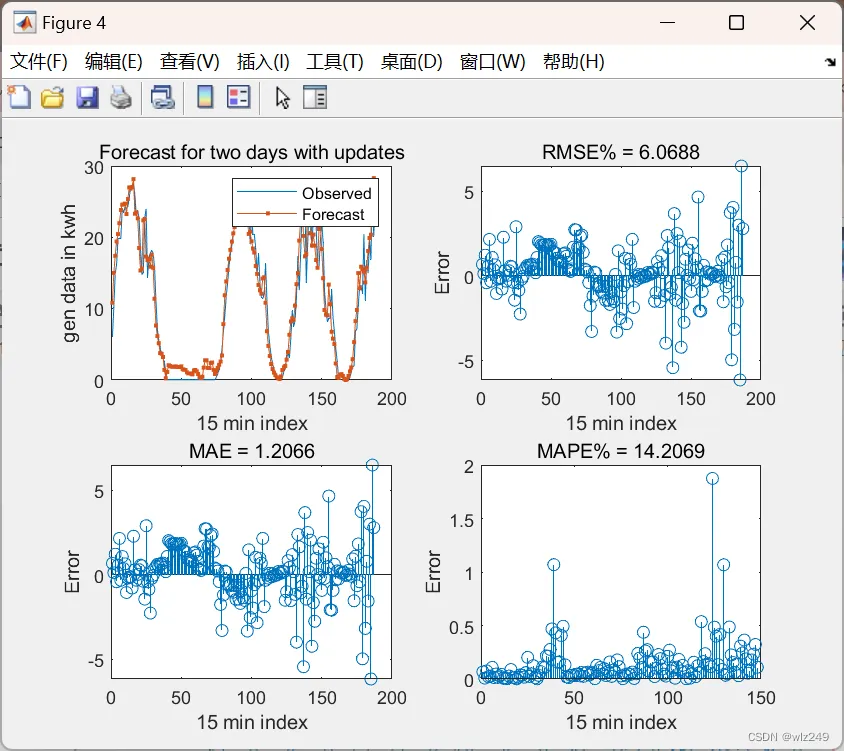The width and height of the screenshot is (844, 751).
Task: Toggle the Insert Legend toolbar icon
Action: tap(238, 97)
